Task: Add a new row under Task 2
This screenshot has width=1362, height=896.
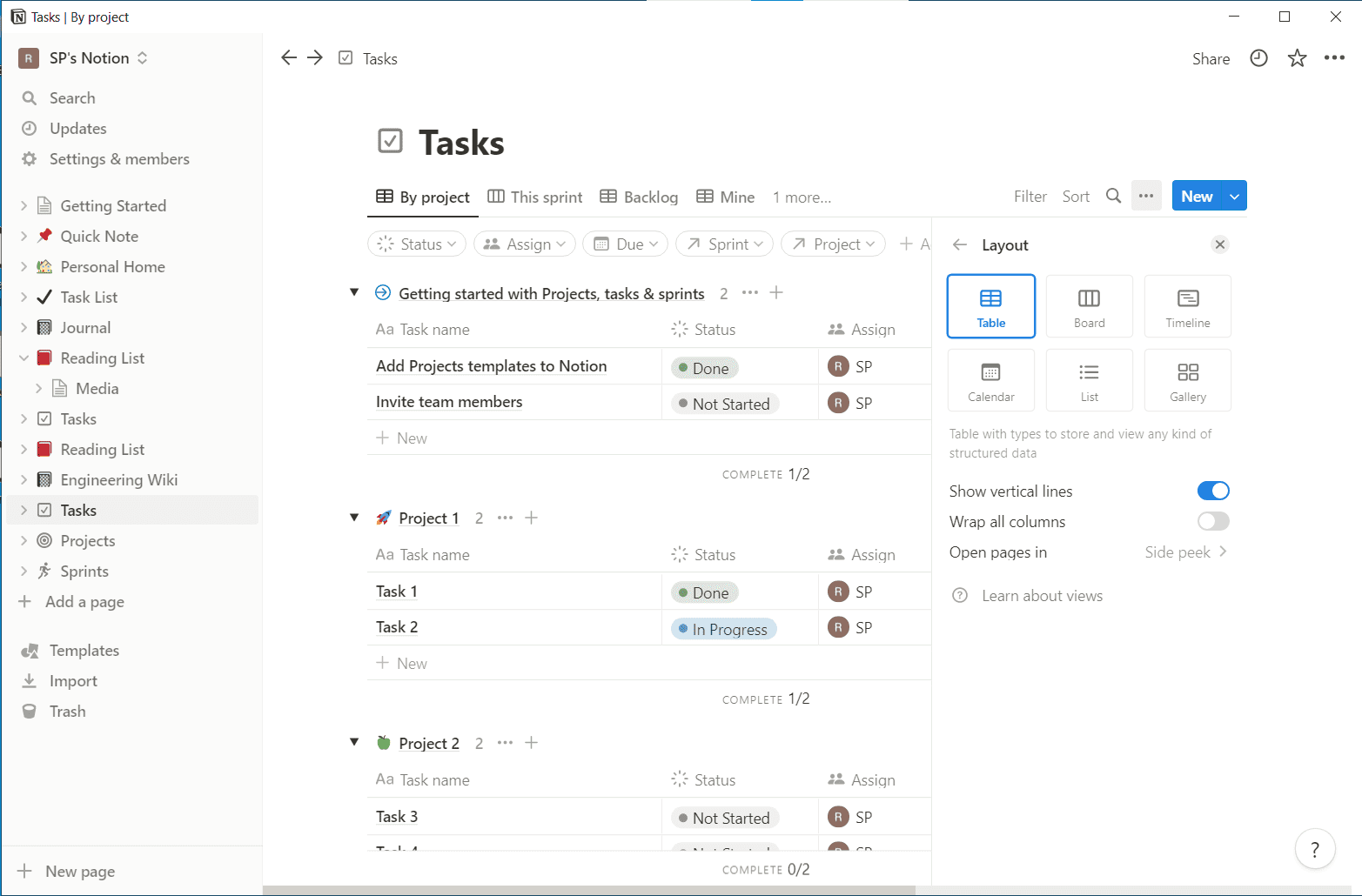Action: [402, 663]
